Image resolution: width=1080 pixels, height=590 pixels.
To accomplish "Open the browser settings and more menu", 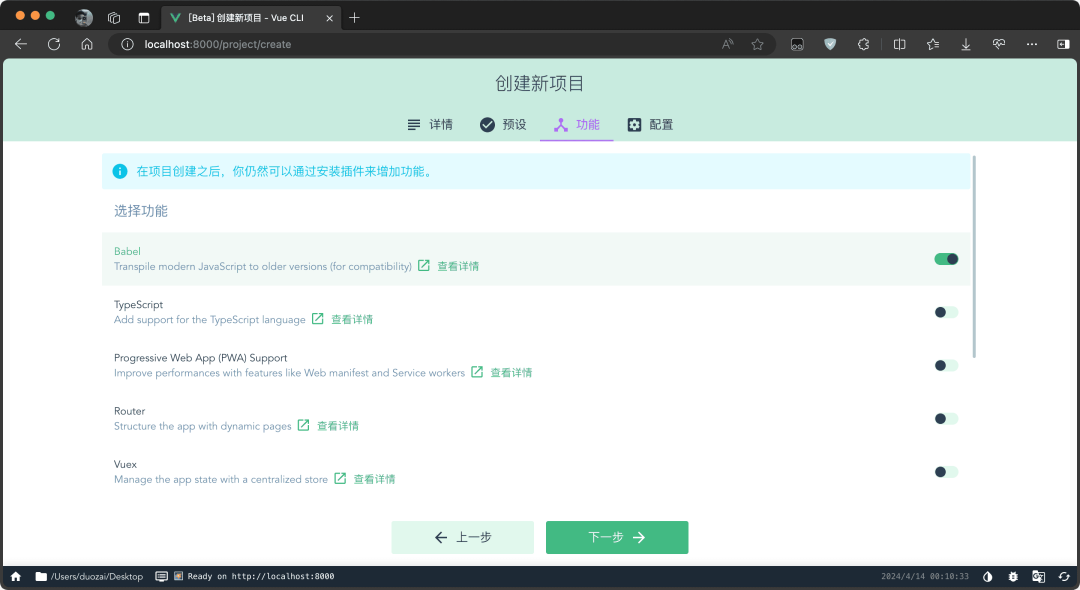I will tap(1032, 44).
